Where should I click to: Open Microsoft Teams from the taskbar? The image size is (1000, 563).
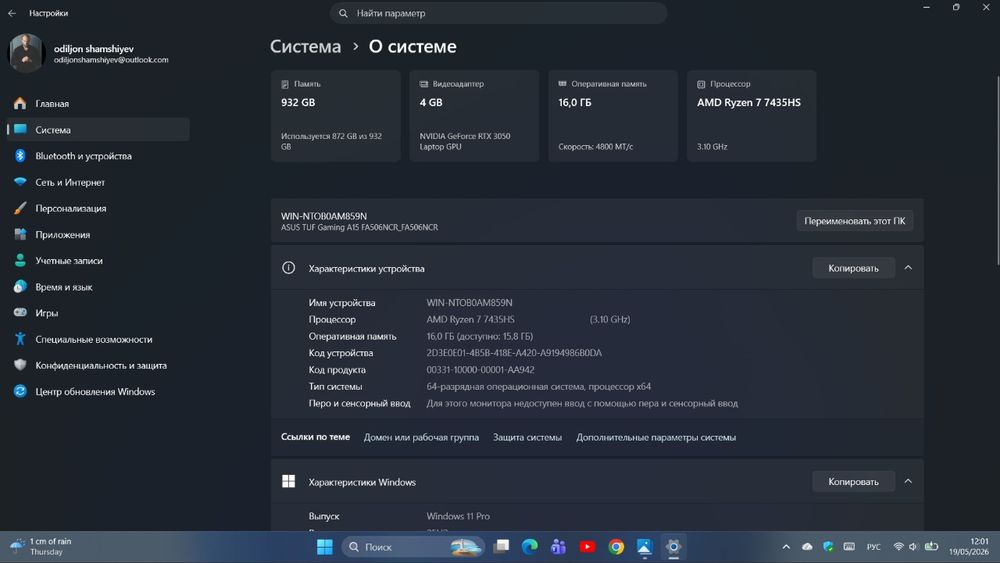click(x=558, y=546)
